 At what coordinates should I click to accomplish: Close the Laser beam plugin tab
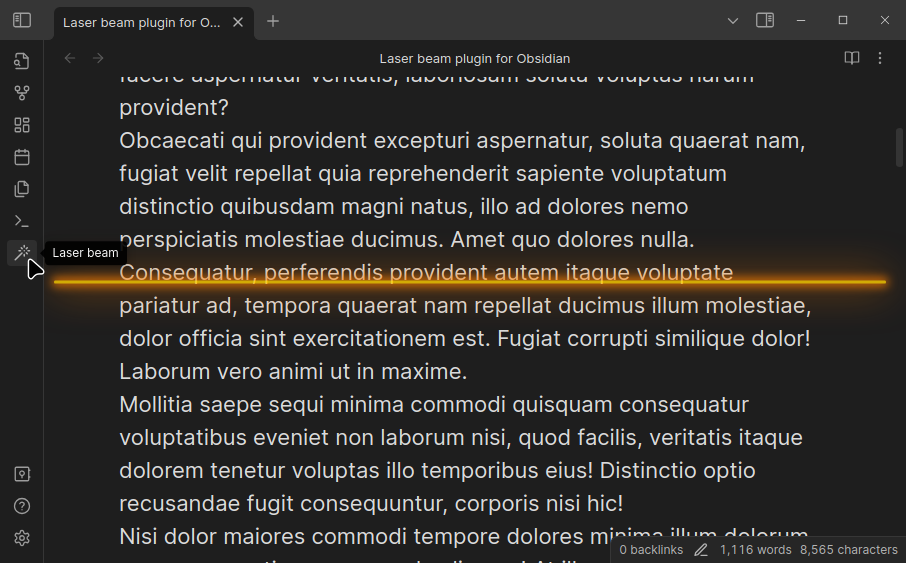pos(238,23)
